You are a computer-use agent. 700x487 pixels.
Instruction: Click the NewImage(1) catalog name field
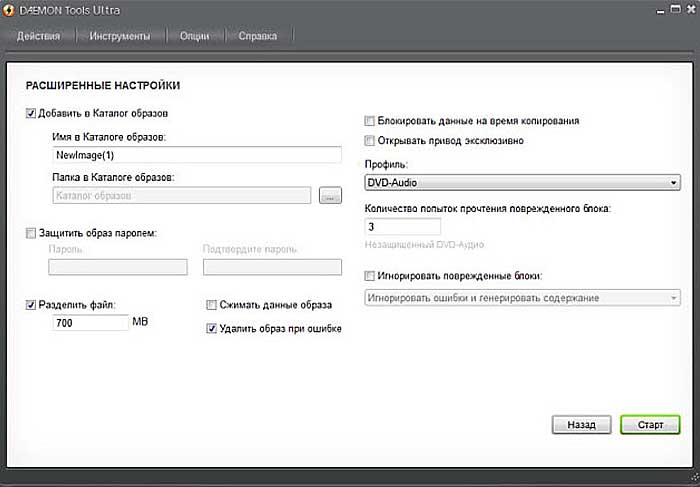(x=197, y=156)
